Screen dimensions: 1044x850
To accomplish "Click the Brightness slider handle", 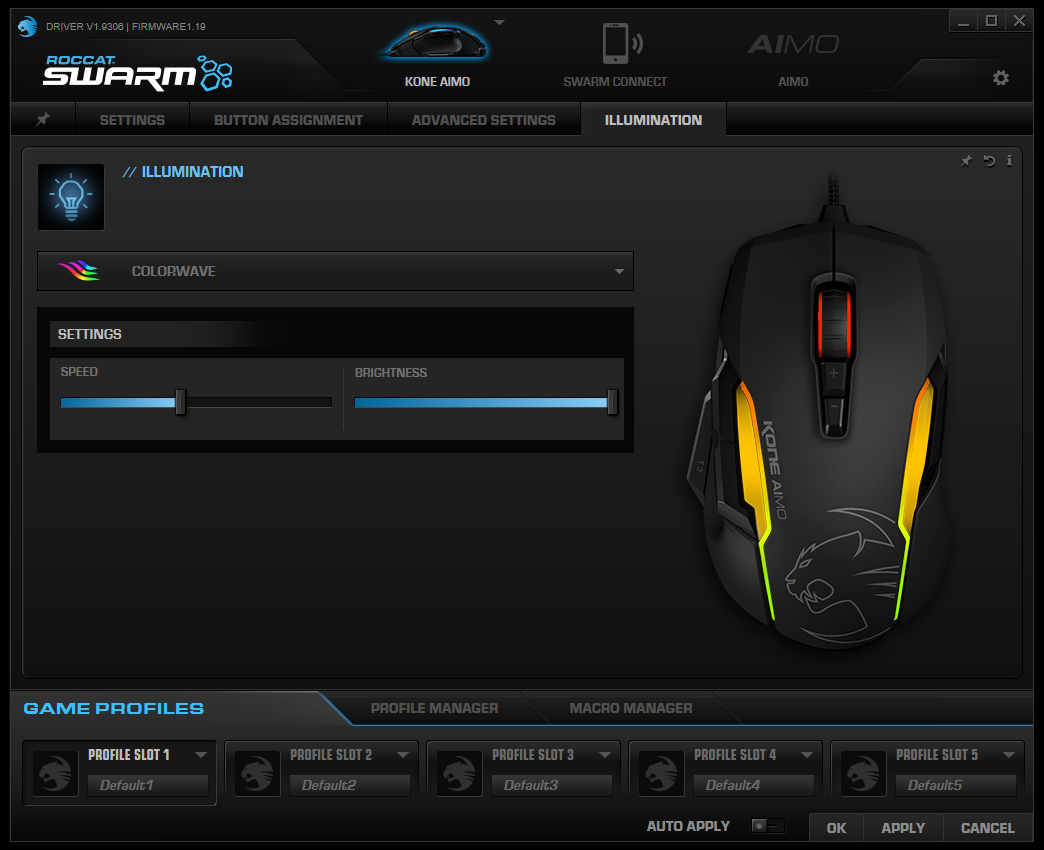I will pyautogui.click(x=612, y=402).
